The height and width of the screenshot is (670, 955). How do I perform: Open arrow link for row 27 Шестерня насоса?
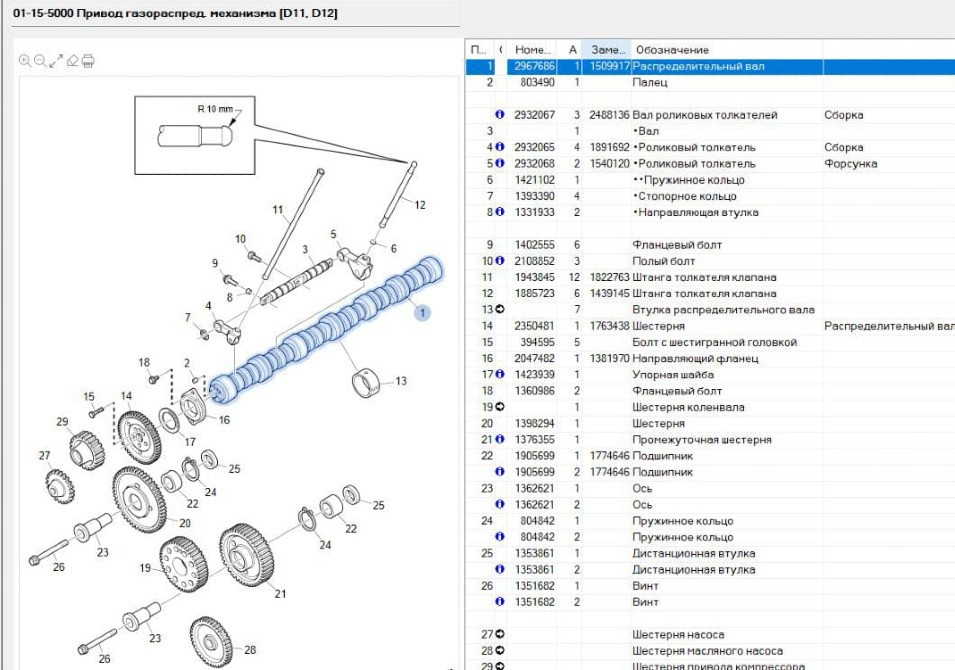499,635
